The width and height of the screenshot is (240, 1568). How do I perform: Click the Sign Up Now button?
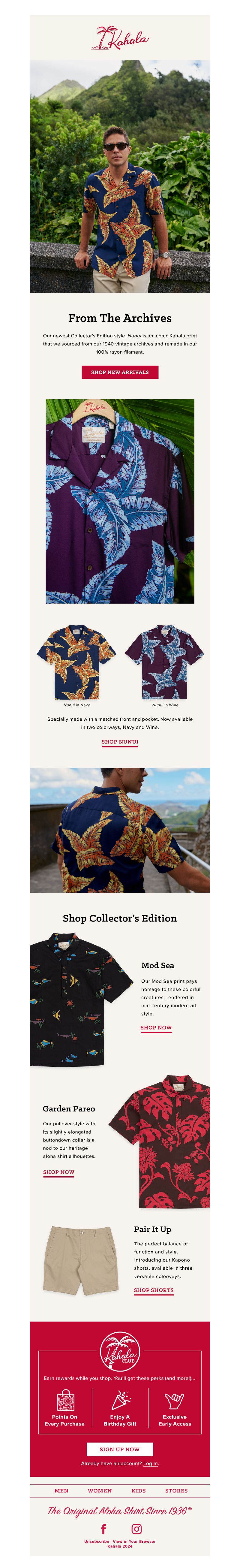tap(120, 1449)
